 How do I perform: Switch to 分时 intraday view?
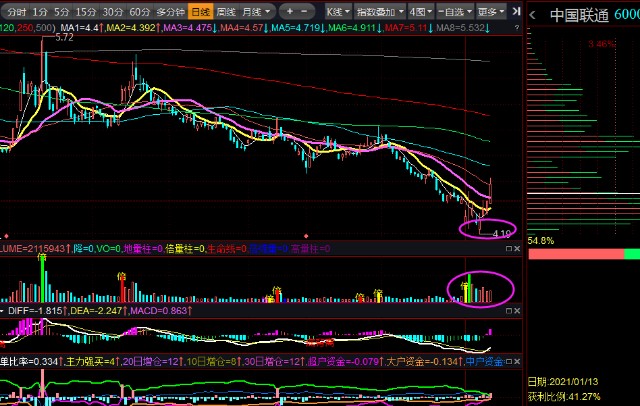[17, 11]
